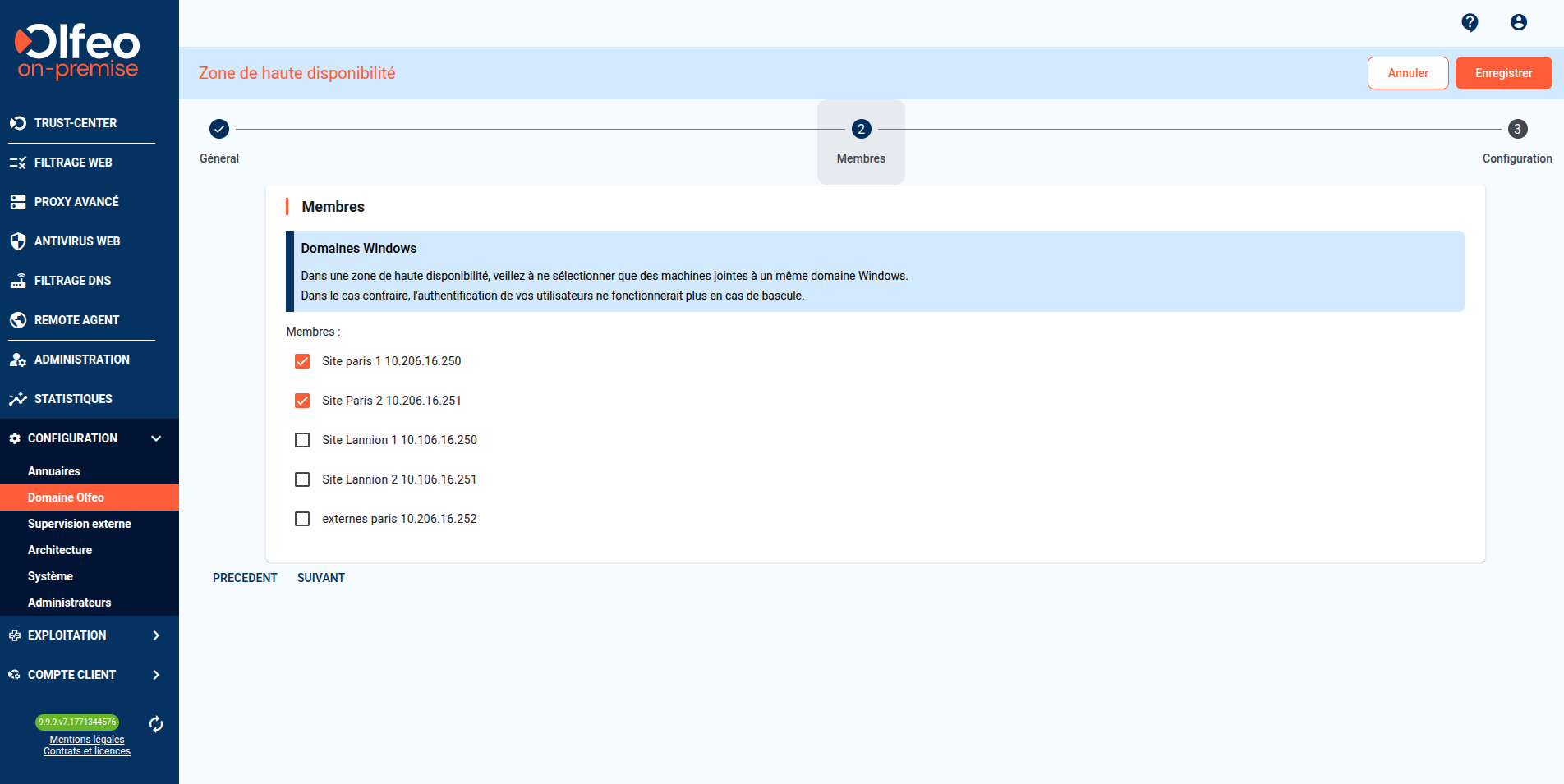Click the Annuler button
This screenshot has height=784, width=1564.
(1407, 73)
